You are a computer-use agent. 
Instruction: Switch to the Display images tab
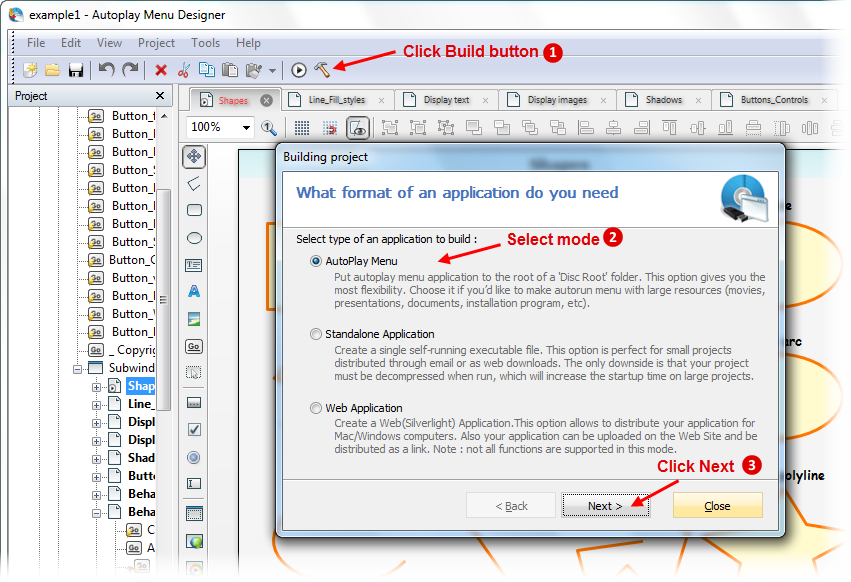(557, 100)
